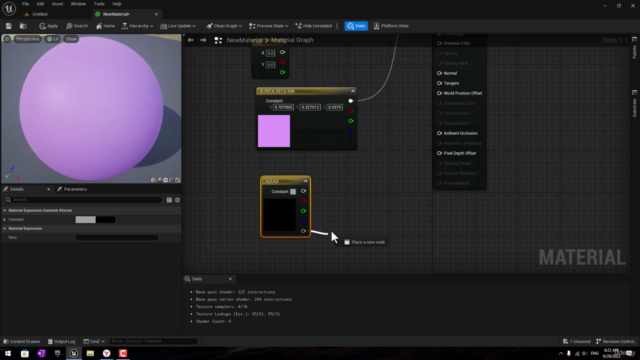The image size is (640, 360).
Task: Click the purple color preview on node
Action: (274, 131)
